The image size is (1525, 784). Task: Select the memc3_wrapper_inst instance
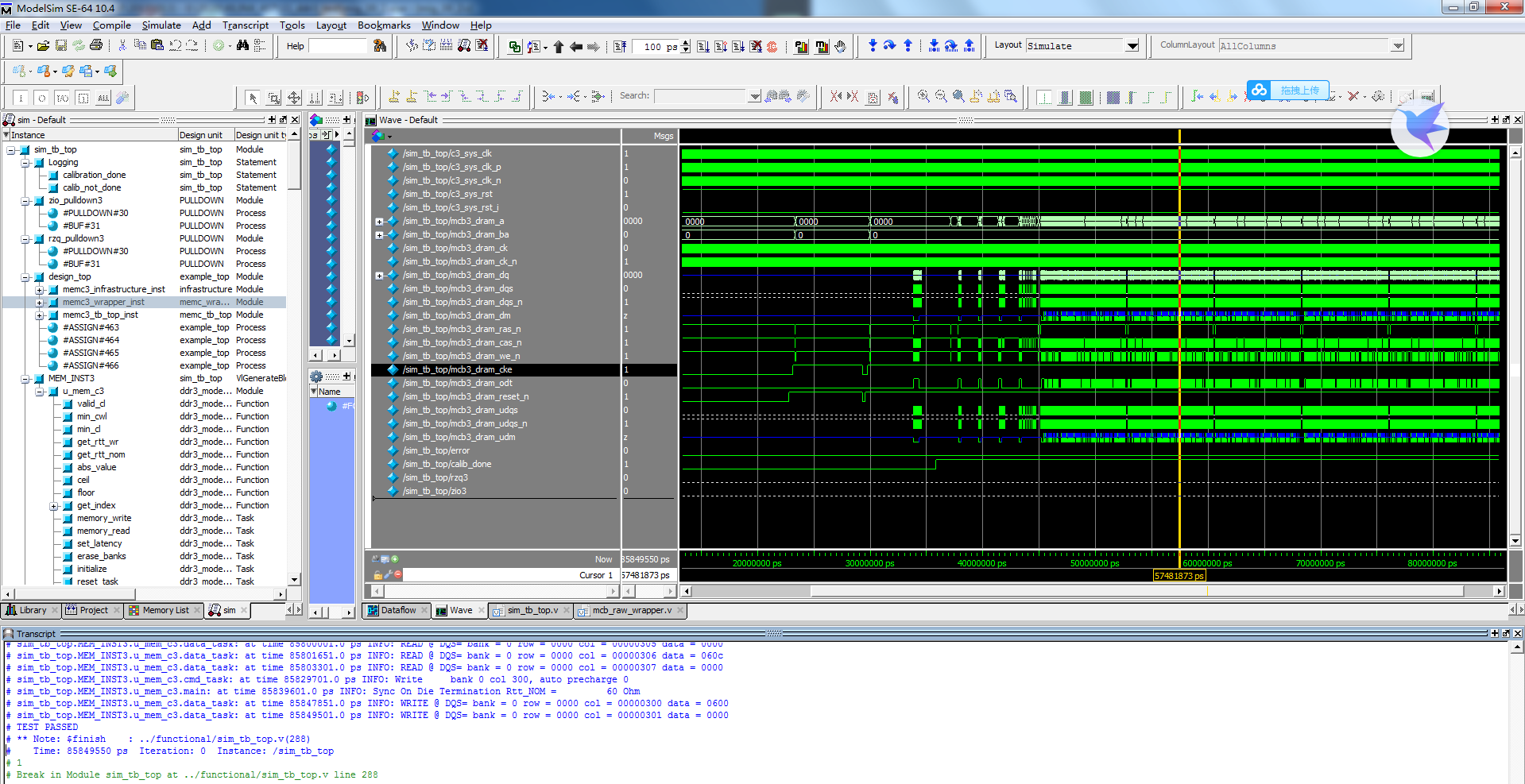click(x=103, y=302)
